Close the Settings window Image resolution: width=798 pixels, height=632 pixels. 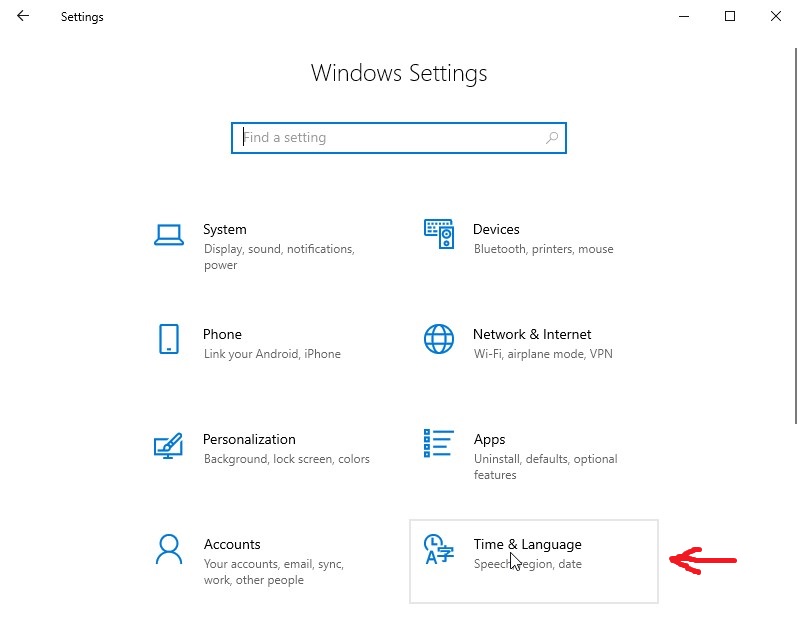[x=776, y=16]
